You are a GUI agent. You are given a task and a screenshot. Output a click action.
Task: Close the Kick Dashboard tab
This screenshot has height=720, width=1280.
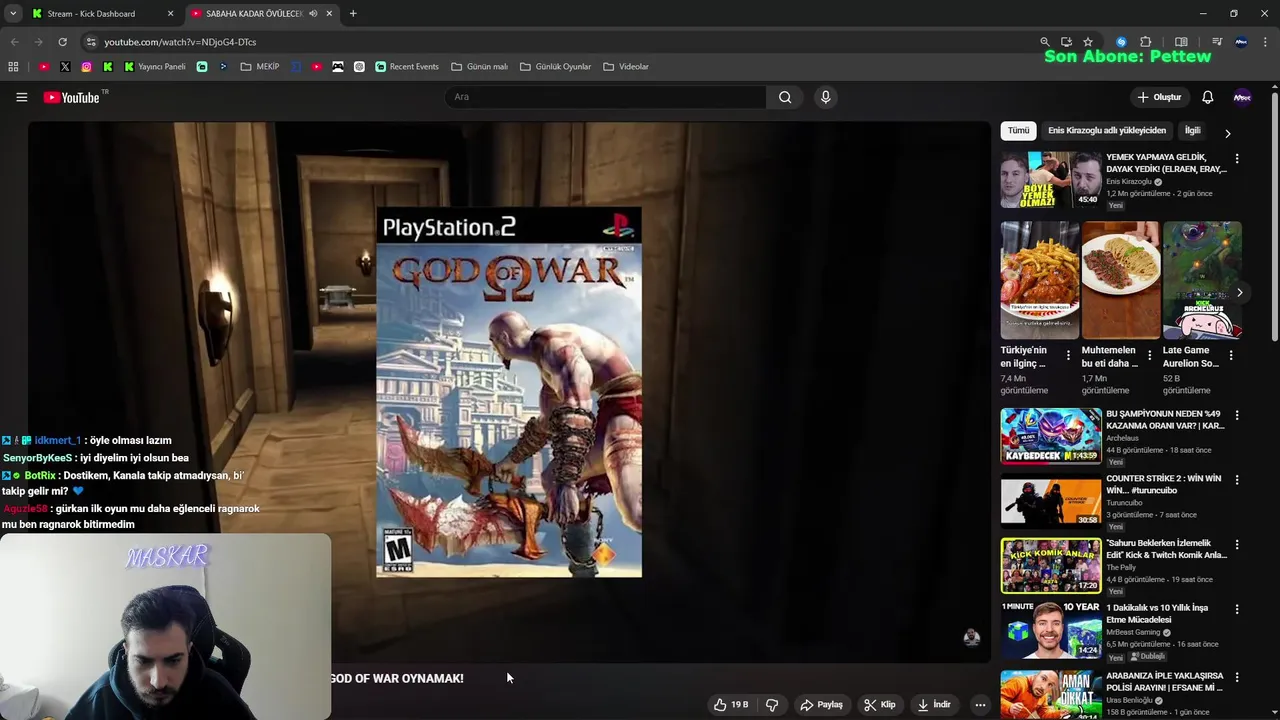pyautogui.click(x=170, y=14)
